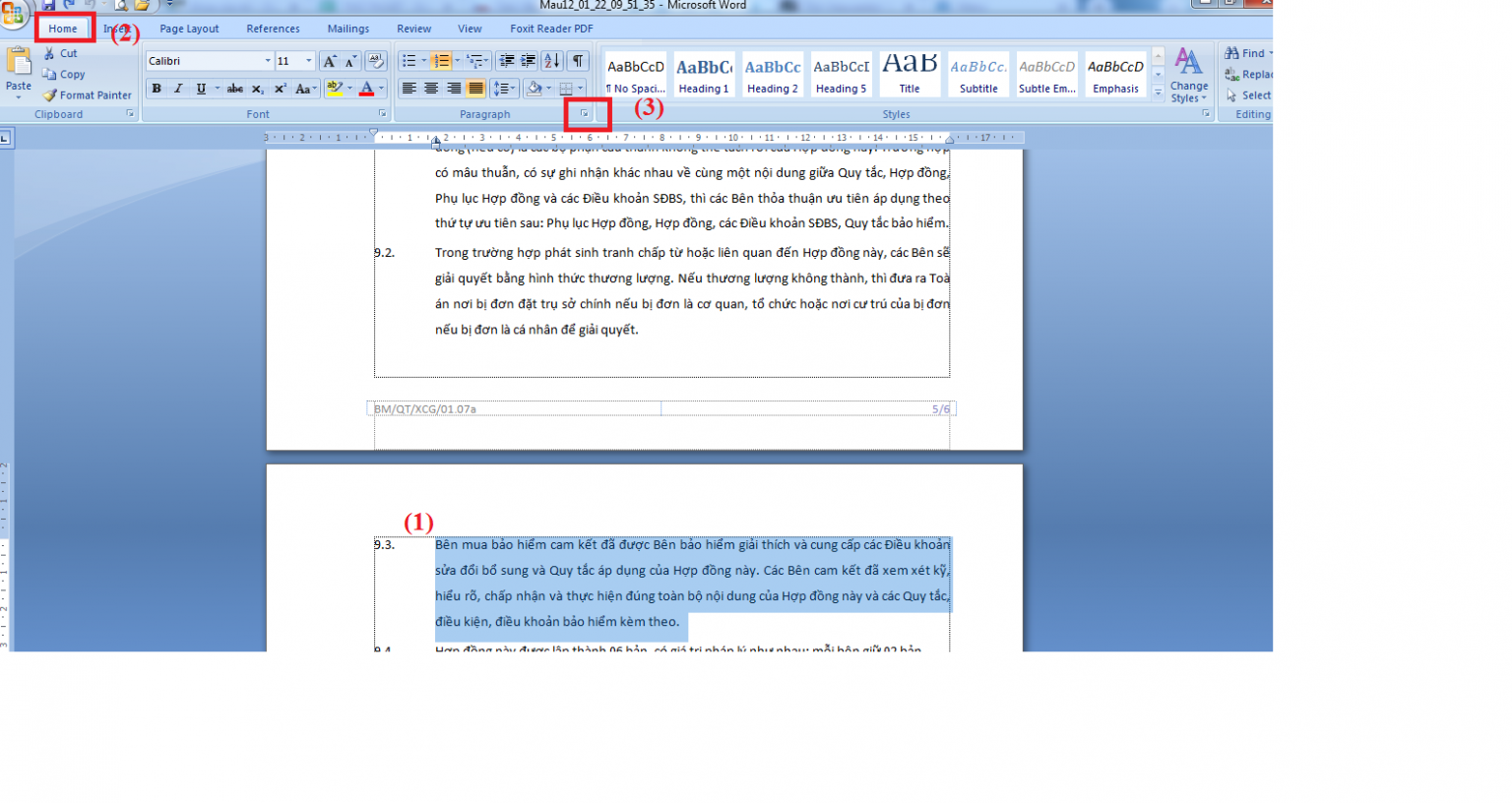
Task: Apply the red Font Color swatch
Action: (366, 89)
